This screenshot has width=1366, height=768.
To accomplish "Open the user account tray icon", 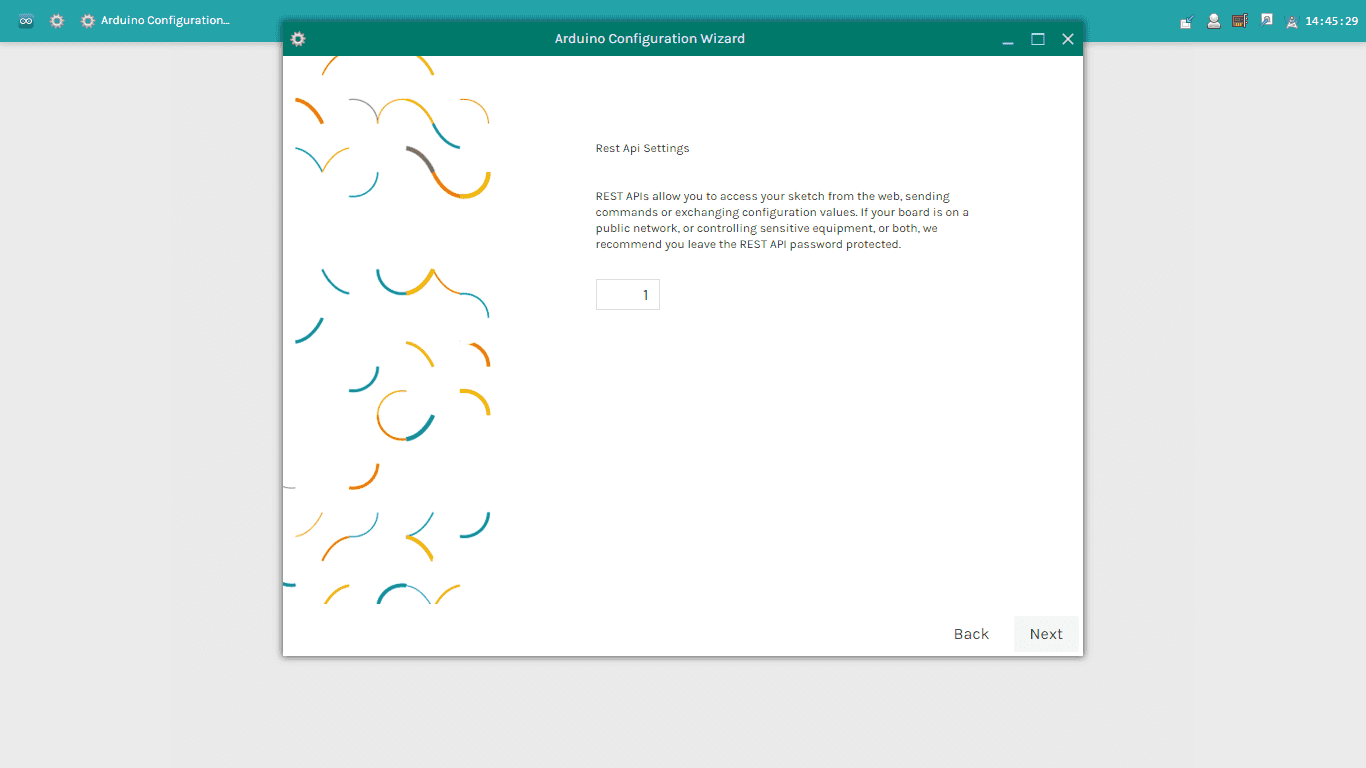I will (1213, 20).
